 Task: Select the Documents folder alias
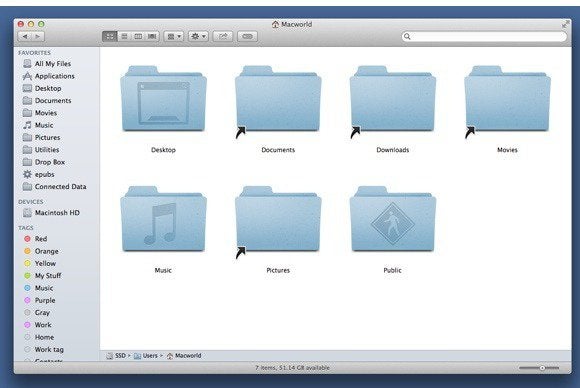pos(278,99)
